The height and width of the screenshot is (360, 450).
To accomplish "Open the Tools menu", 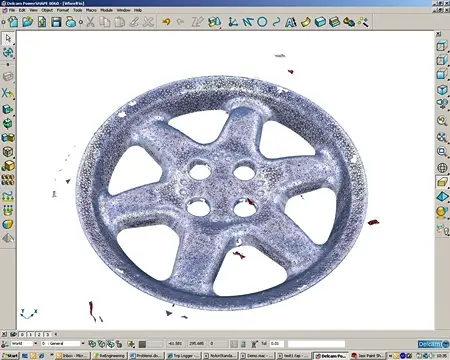I will click(77, 10).
